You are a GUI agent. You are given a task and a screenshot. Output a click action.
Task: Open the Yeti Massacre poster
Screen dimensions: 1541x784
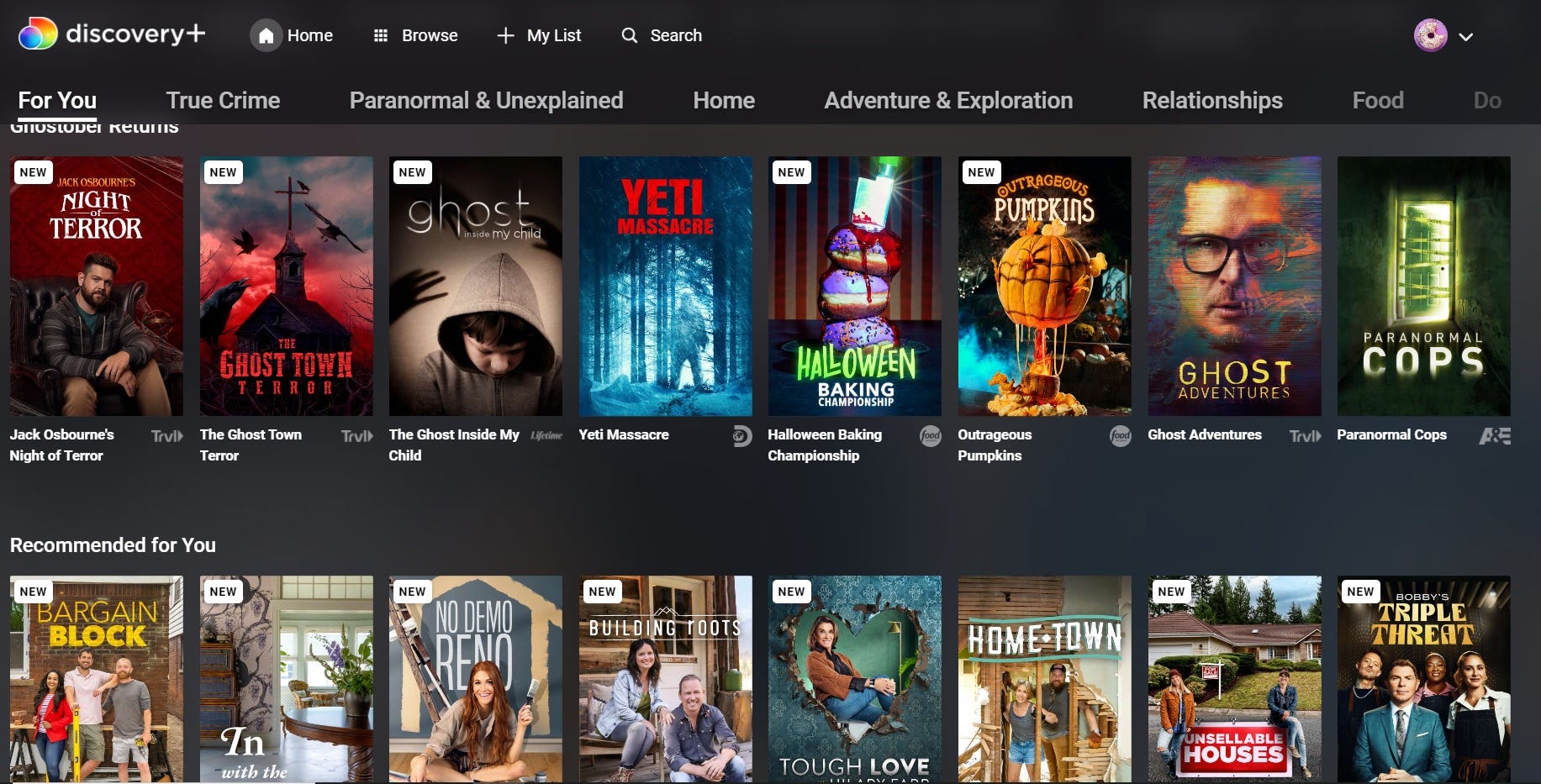666,286
